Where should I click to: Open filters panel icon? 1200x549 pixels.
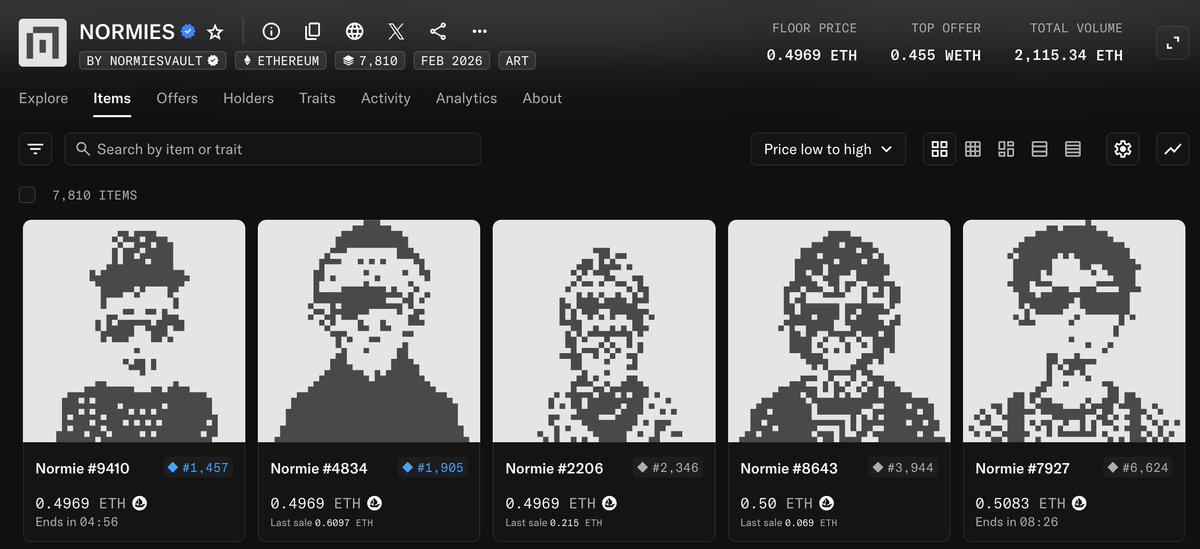pyautogui.click(x=36, y=149)
